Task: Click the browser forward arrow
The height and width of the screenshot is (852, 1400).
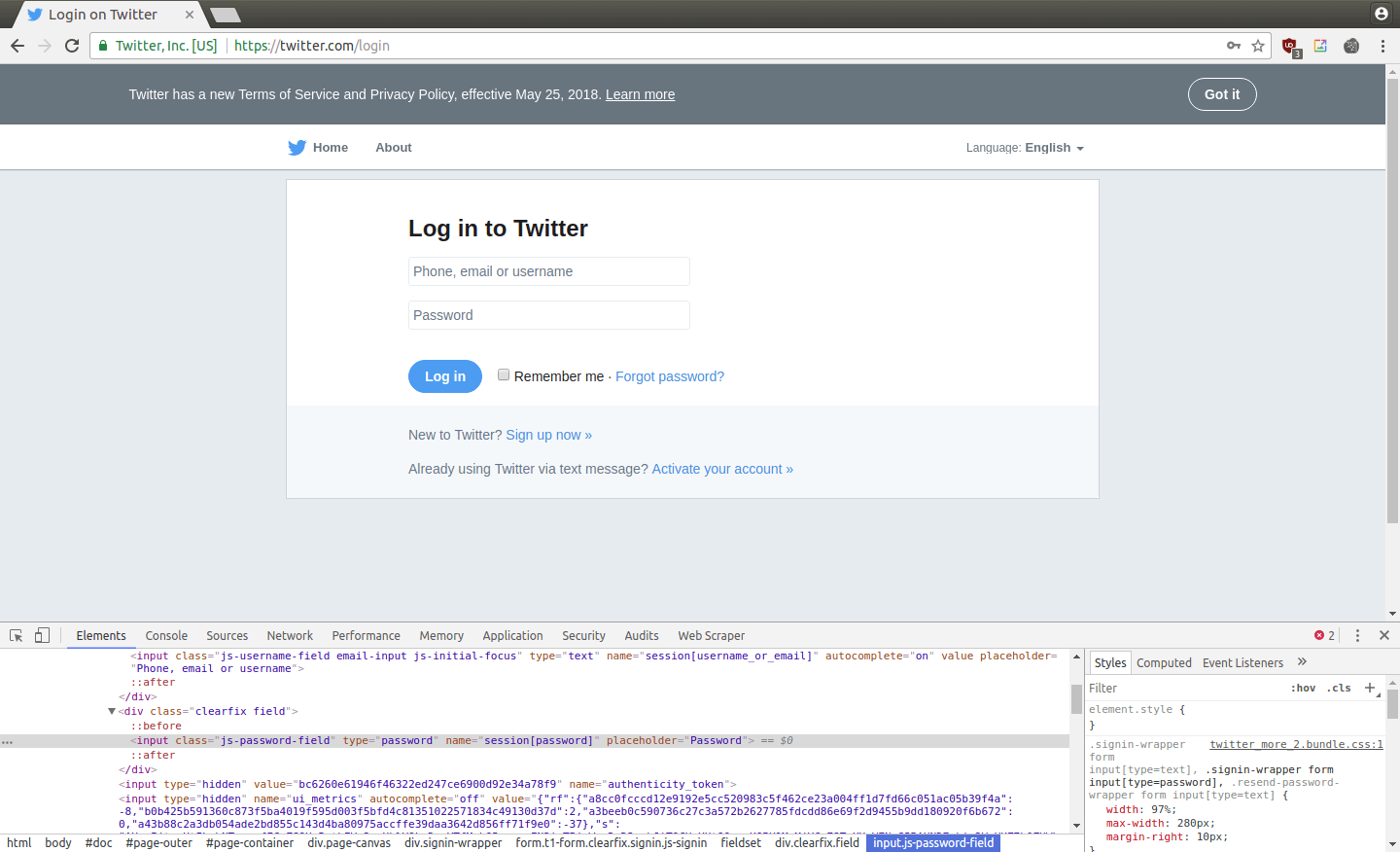Action: coord(45,46)
